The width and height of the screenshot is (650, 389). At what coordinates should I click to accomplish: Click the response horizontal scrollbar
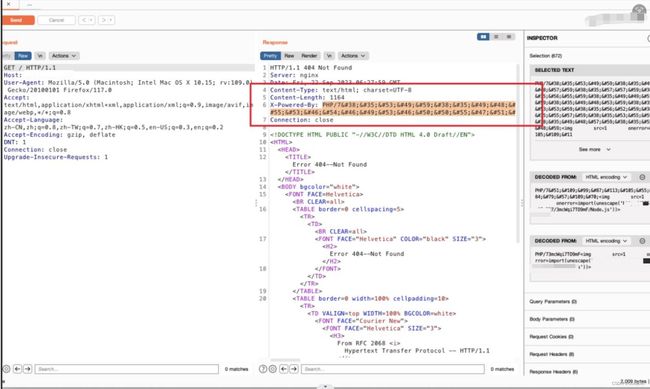(285, 360)
